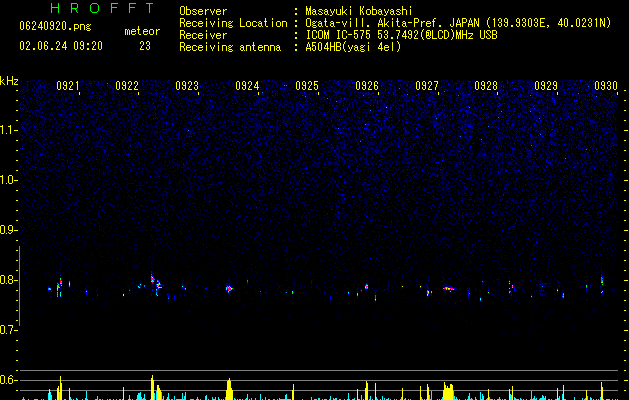Click the meteor echo cluster before 0921

tap(59, 286)
